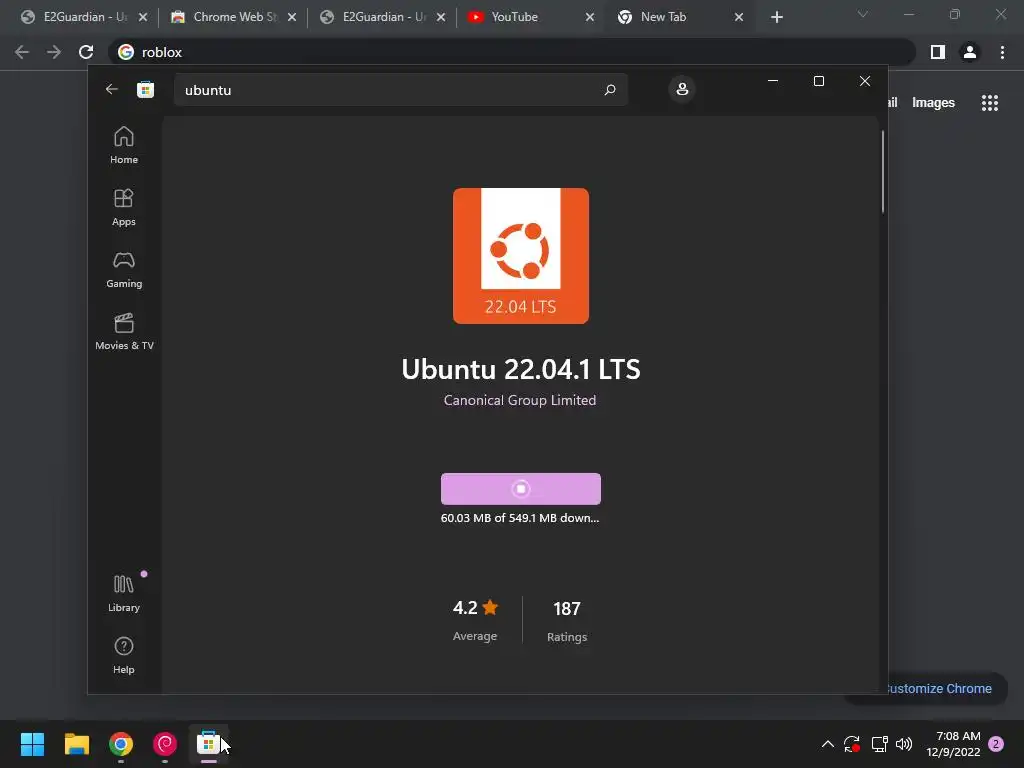Click Chrome address bar with roblox
The image size is (1024, 768).
click(512, 52)
